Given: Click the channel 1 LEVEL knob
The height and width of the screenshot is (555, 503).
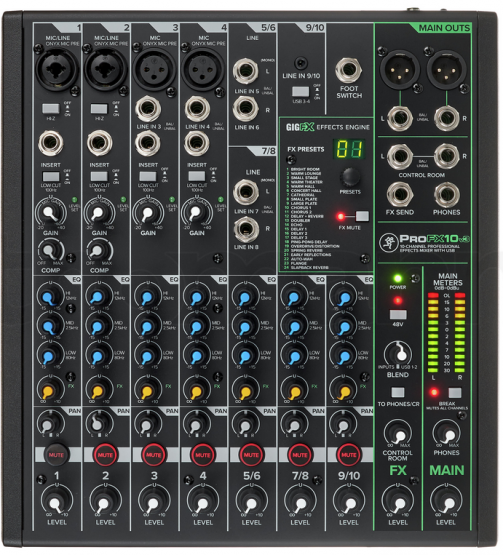Looking at the screenshot, I should pyautogui.click(x=57, y=502).
